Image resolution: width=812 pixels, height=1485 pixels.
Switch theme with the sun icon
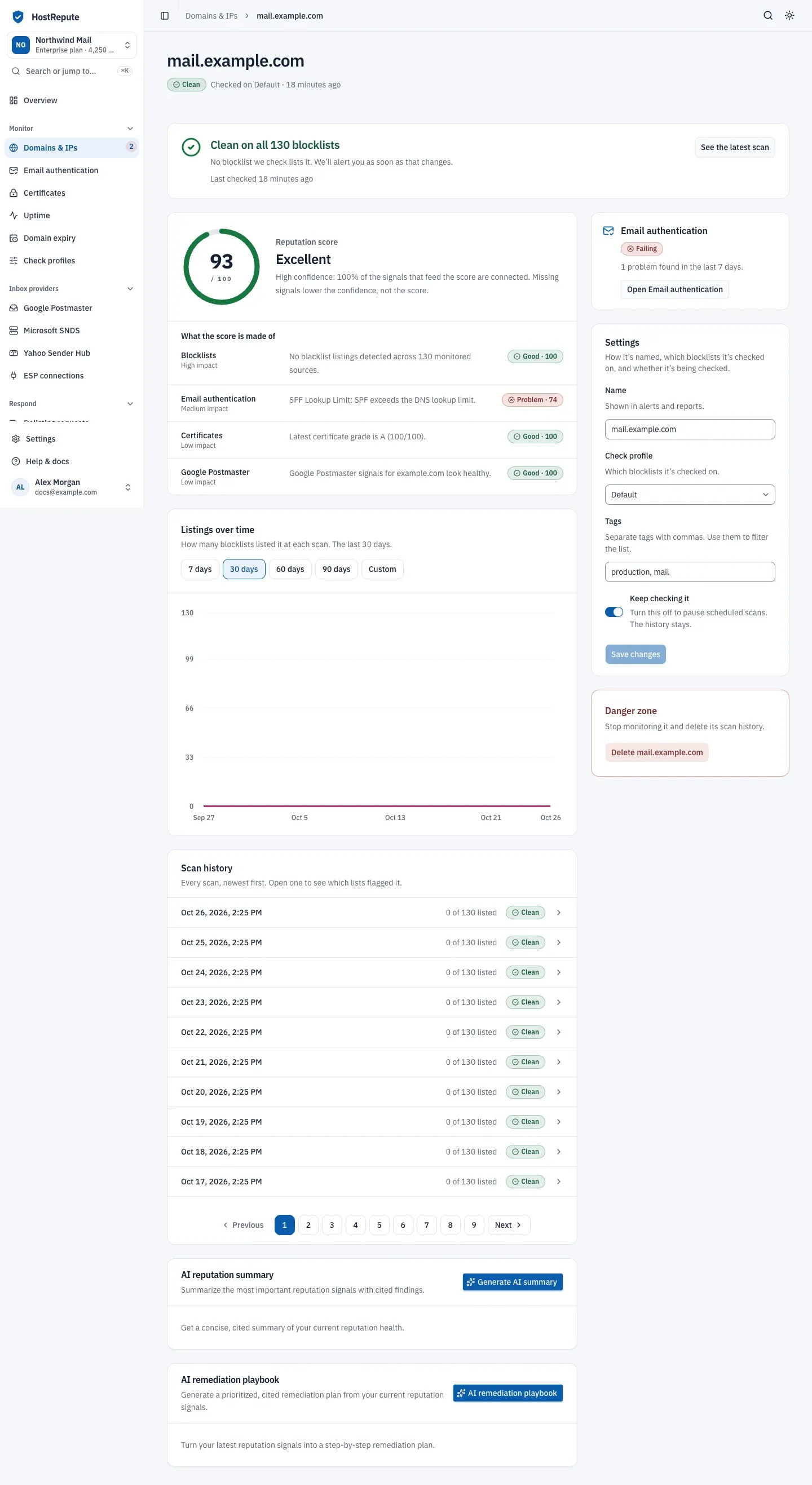coord(789,16)
